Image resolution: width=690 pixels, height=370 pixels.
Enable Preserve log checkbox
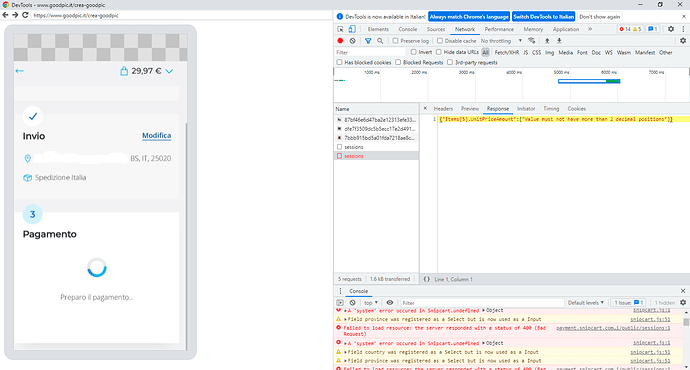pos(395,41)
